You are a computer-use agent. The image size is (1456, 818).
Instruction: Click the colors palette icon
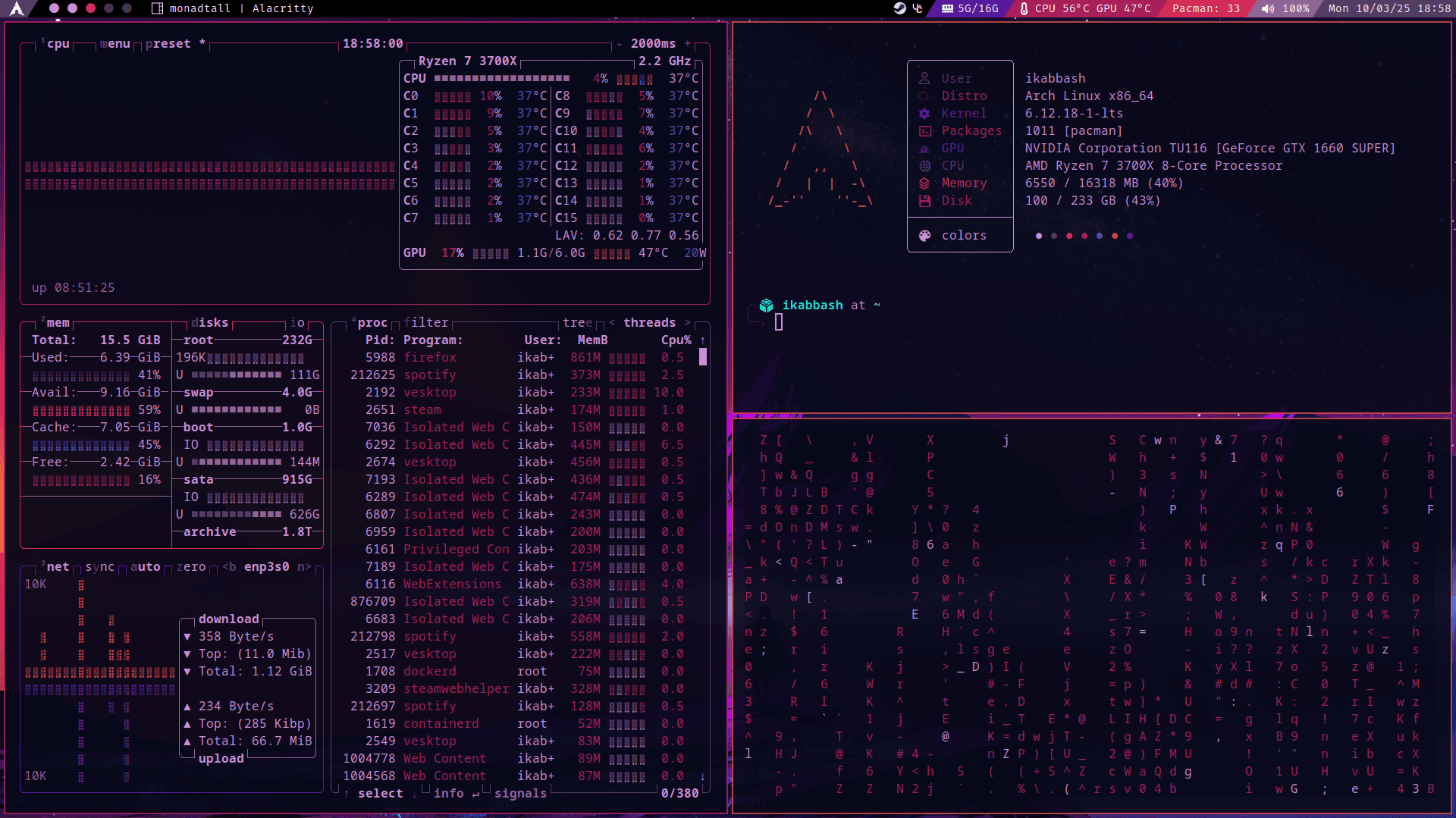(x=924, y=236)
